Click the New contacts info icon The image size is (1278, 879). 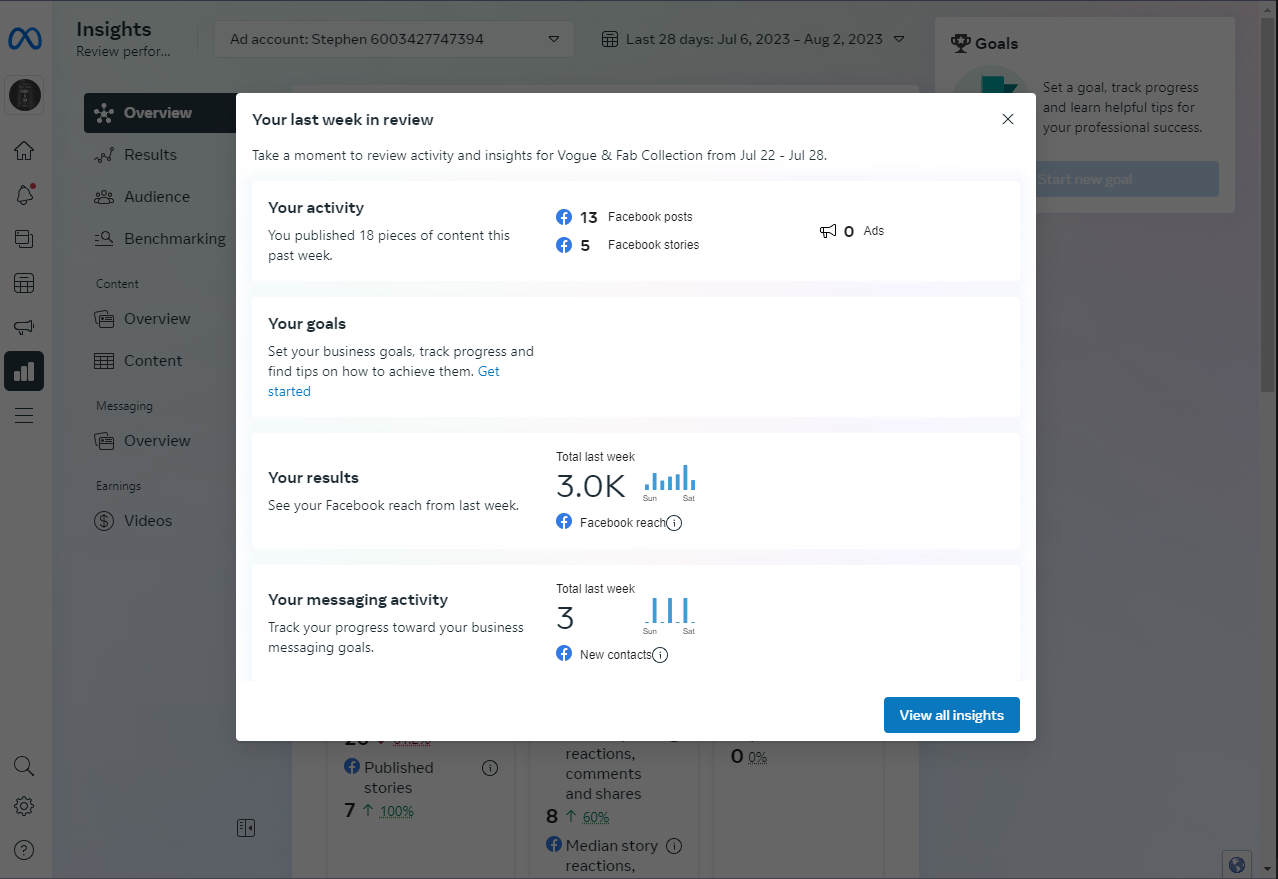(660, 655)
